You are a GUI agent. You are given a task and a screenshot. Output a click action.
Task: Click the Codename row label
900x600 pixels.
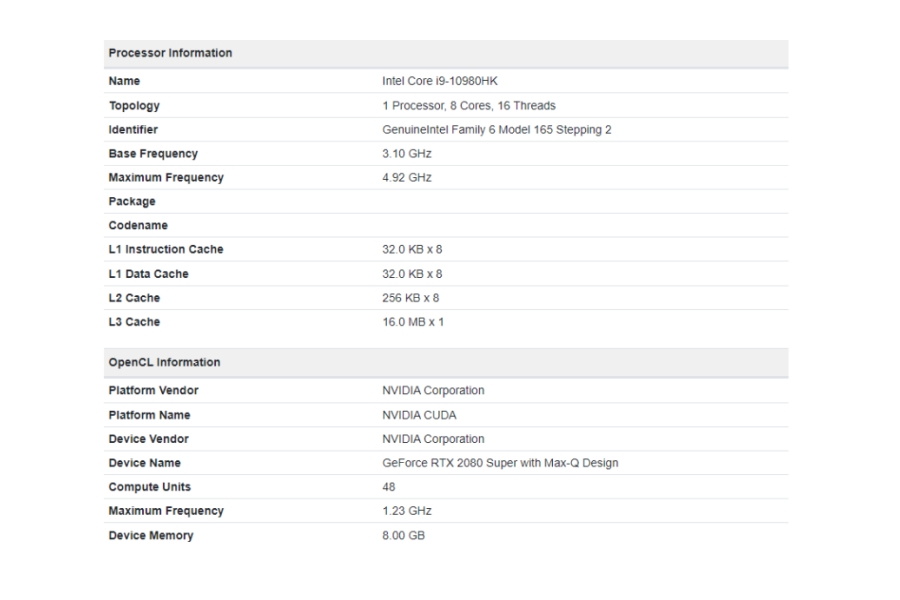pyautogui.click(x=138, y=226)
